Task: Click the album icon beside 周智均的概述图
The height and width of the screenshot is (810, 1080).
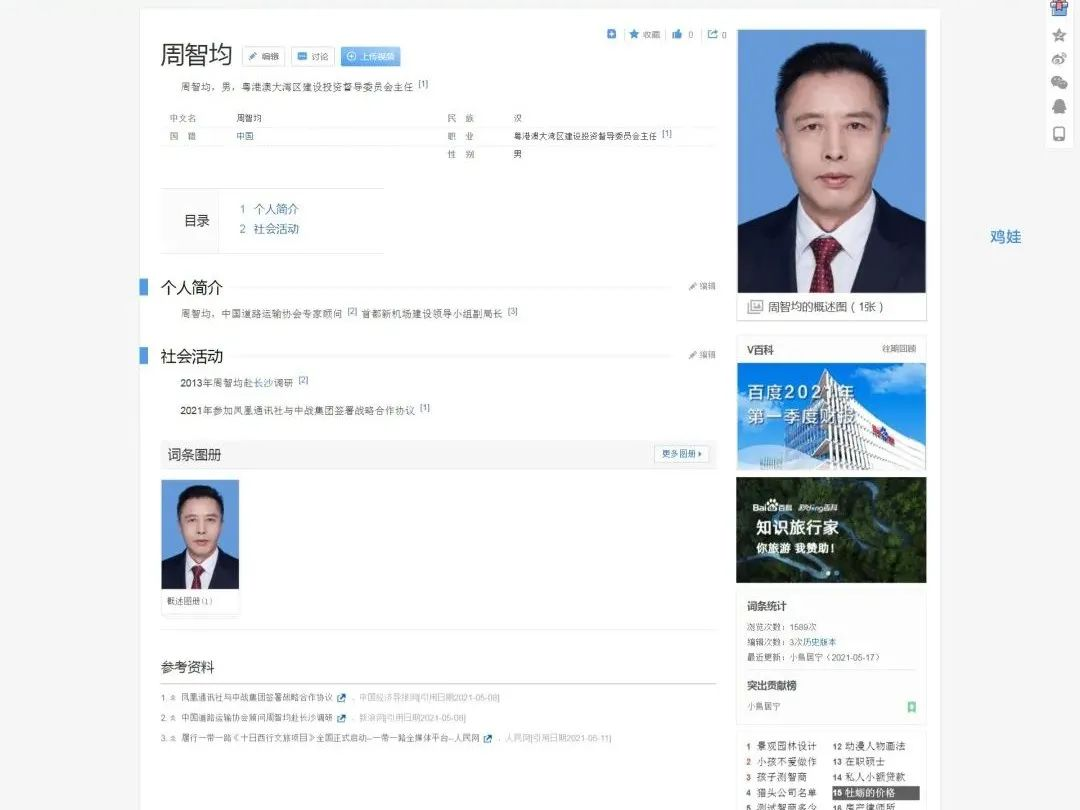Action: (x=755, y=307)
